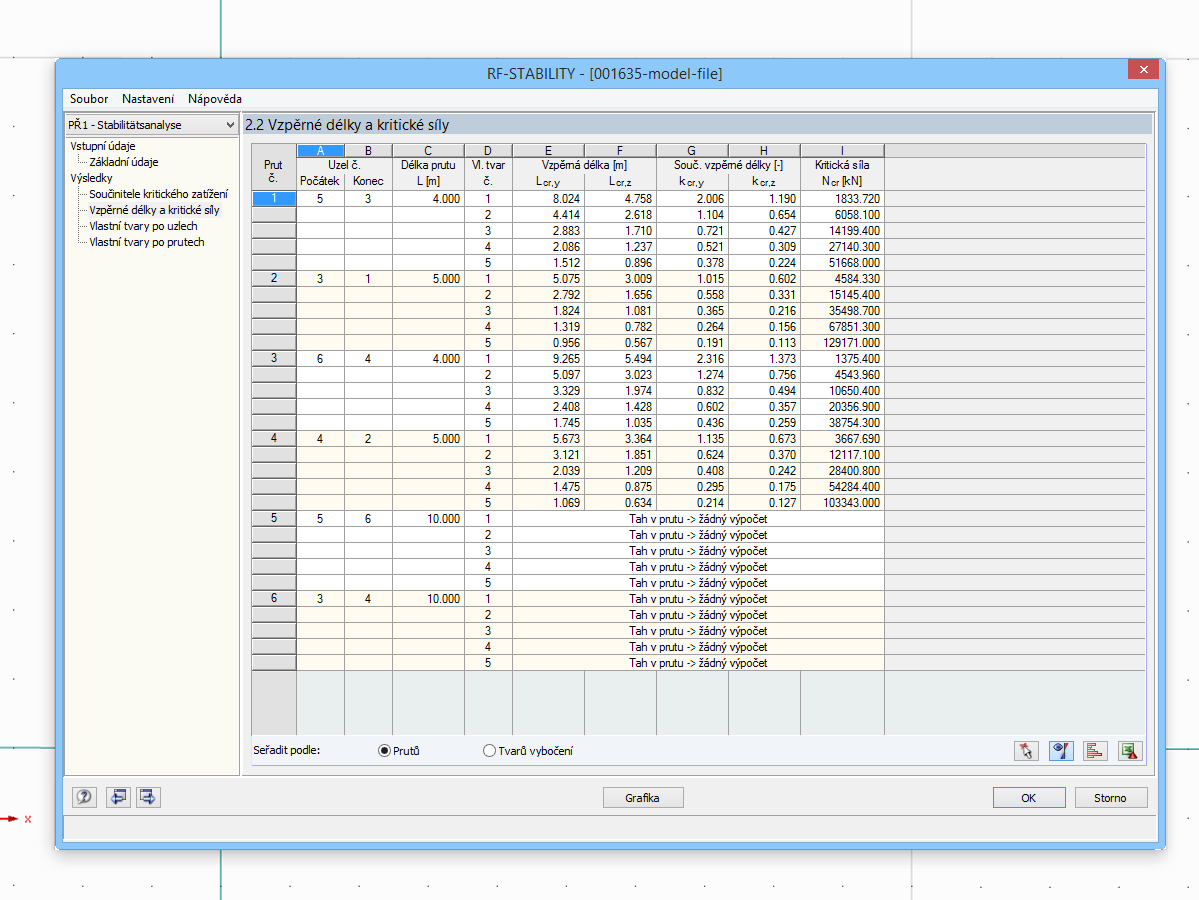Screen dimensions: 1199x900
Task: Click the cell with value 103343.000
Action: click(842, 503)
